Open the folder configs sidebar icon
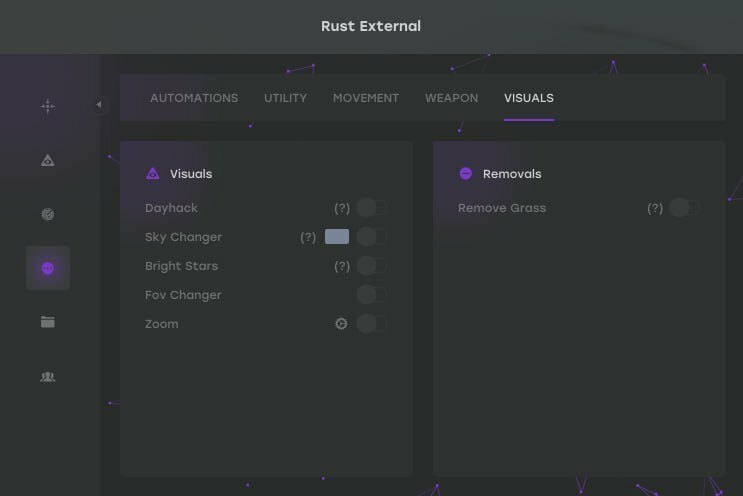This screenshot has height=496, width=743. 47,322
